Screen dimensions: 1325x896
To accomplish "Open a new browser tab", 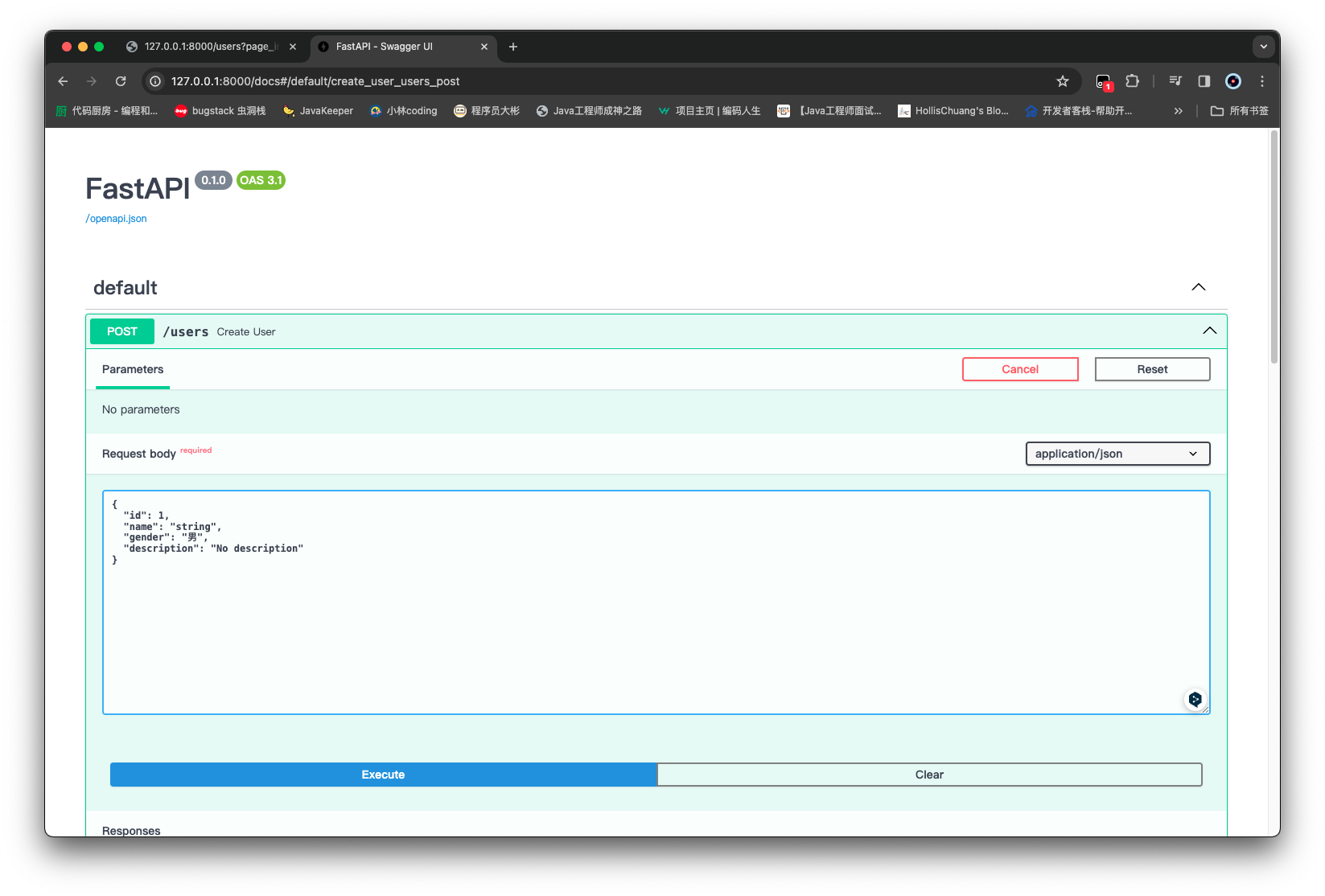I will (513, 47).
